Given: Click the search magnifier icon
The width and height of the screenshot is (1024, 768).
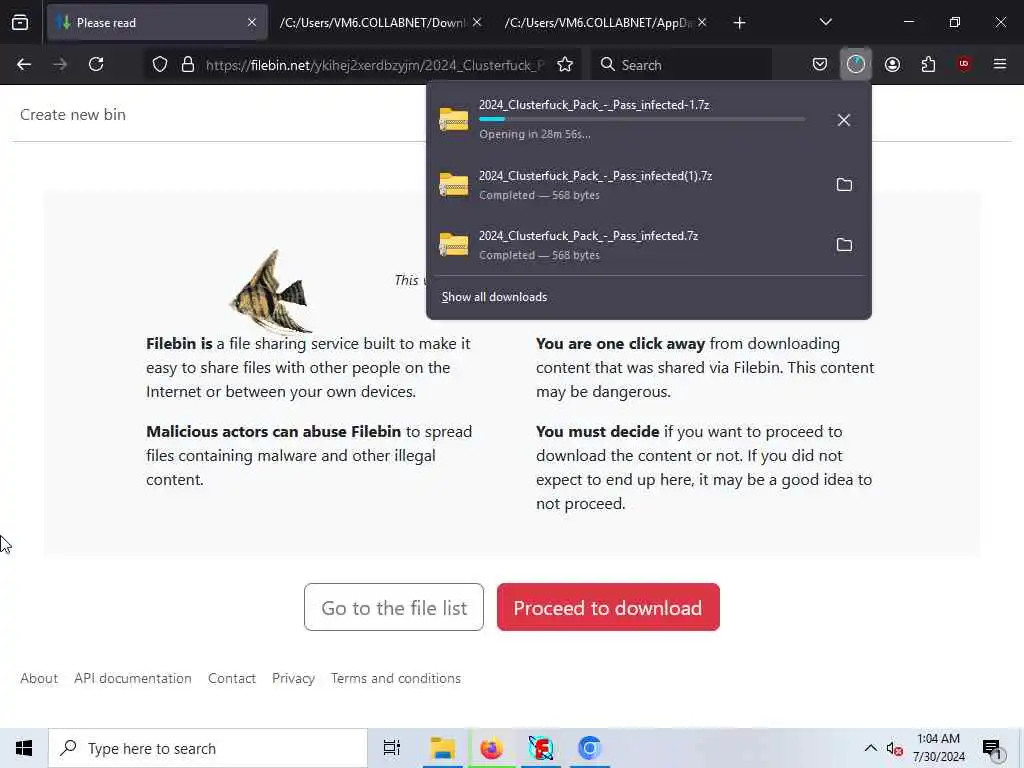Looking at the screenshot, I should [x=607, y=65].
